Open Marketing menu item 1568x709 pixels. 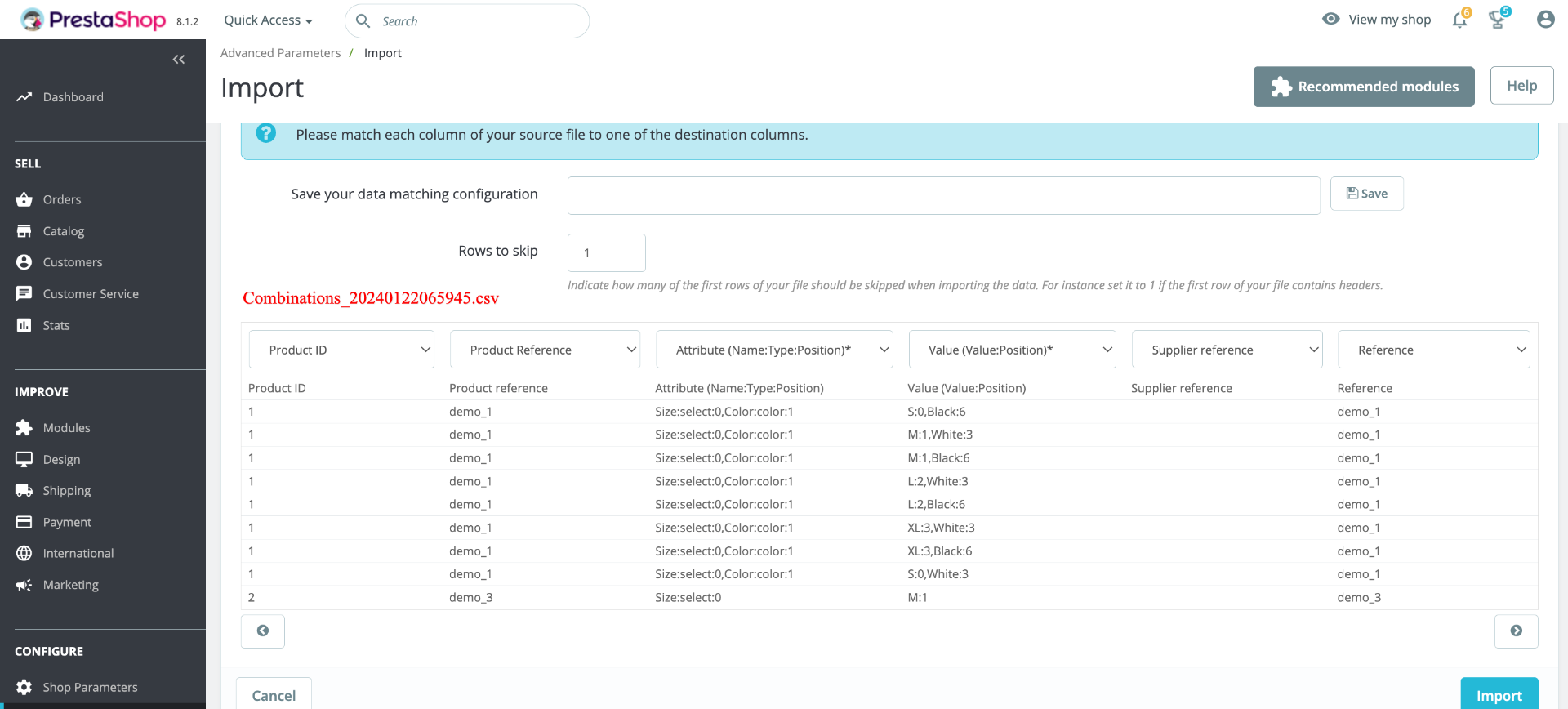coord(71,585)
